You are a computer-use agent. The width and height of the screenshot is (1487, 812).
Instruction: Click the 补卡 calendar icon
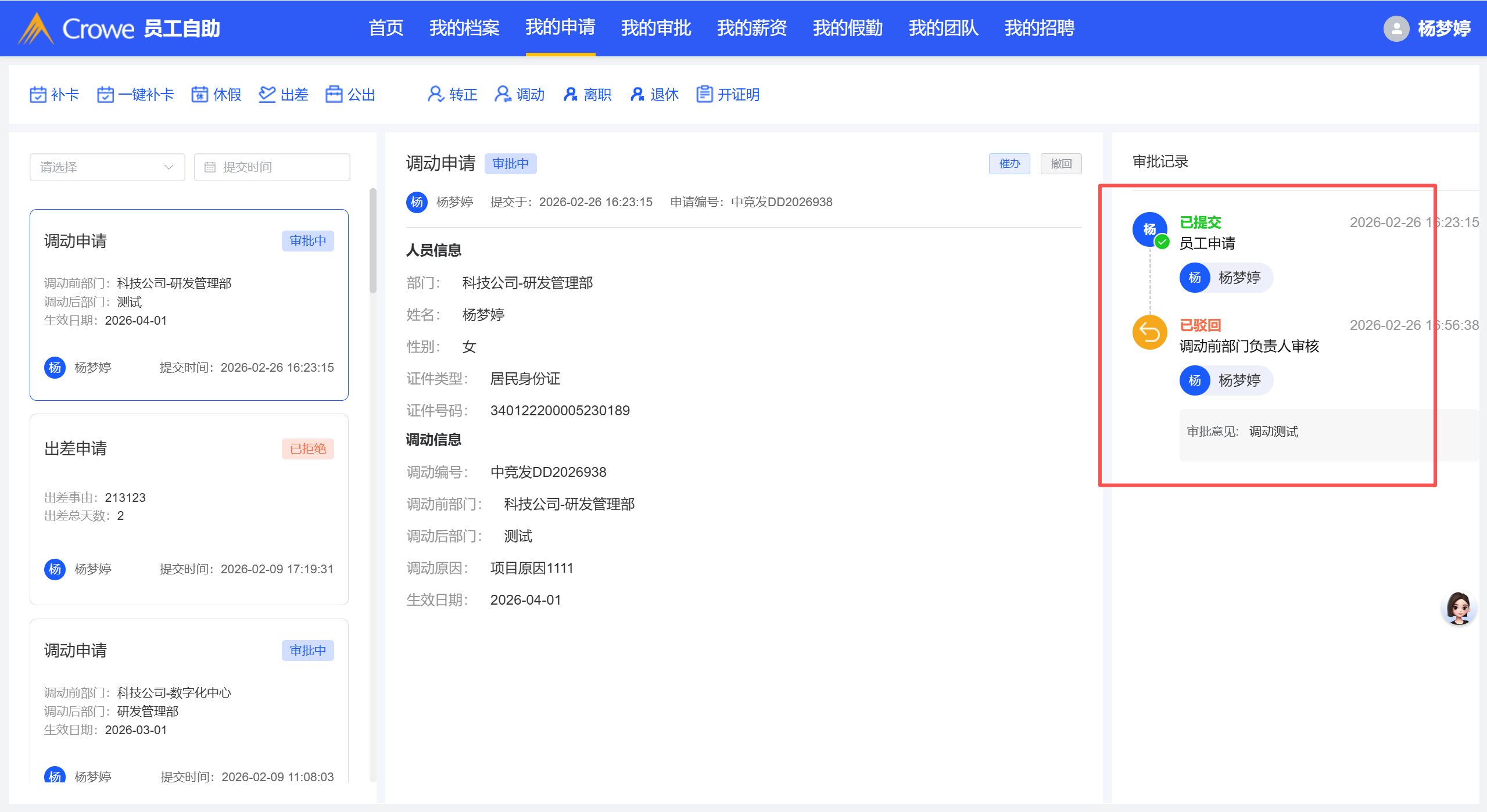[x=38, y=95]
